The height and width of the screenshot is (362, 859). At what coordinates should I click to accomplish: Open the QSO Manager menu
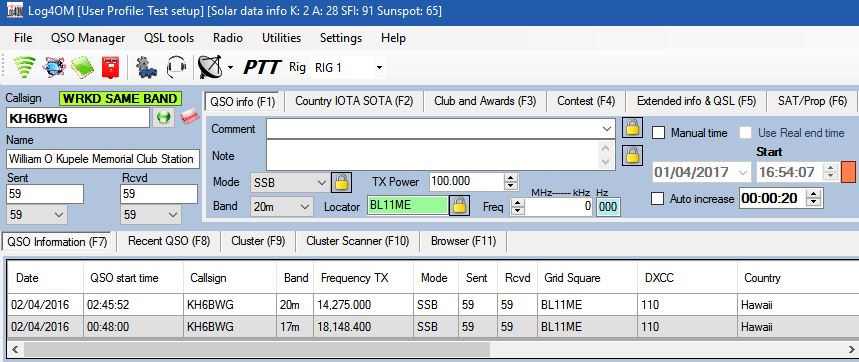point(88,38)
